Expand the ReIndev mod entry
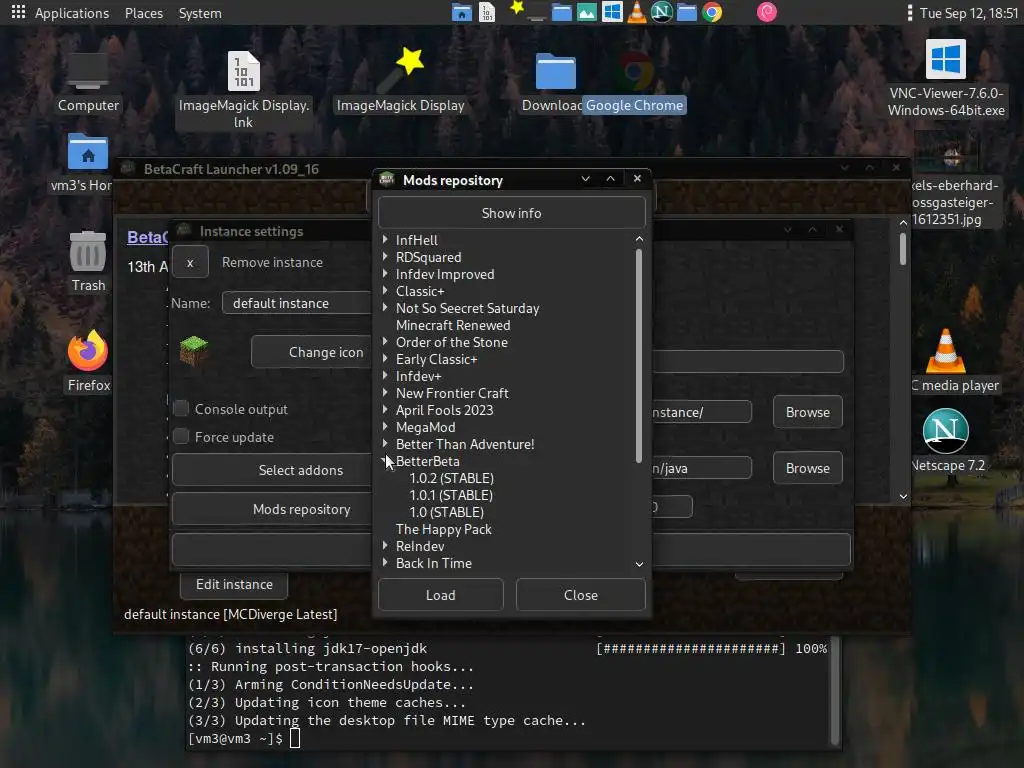The image size is (1024, 768). (385, 545)
